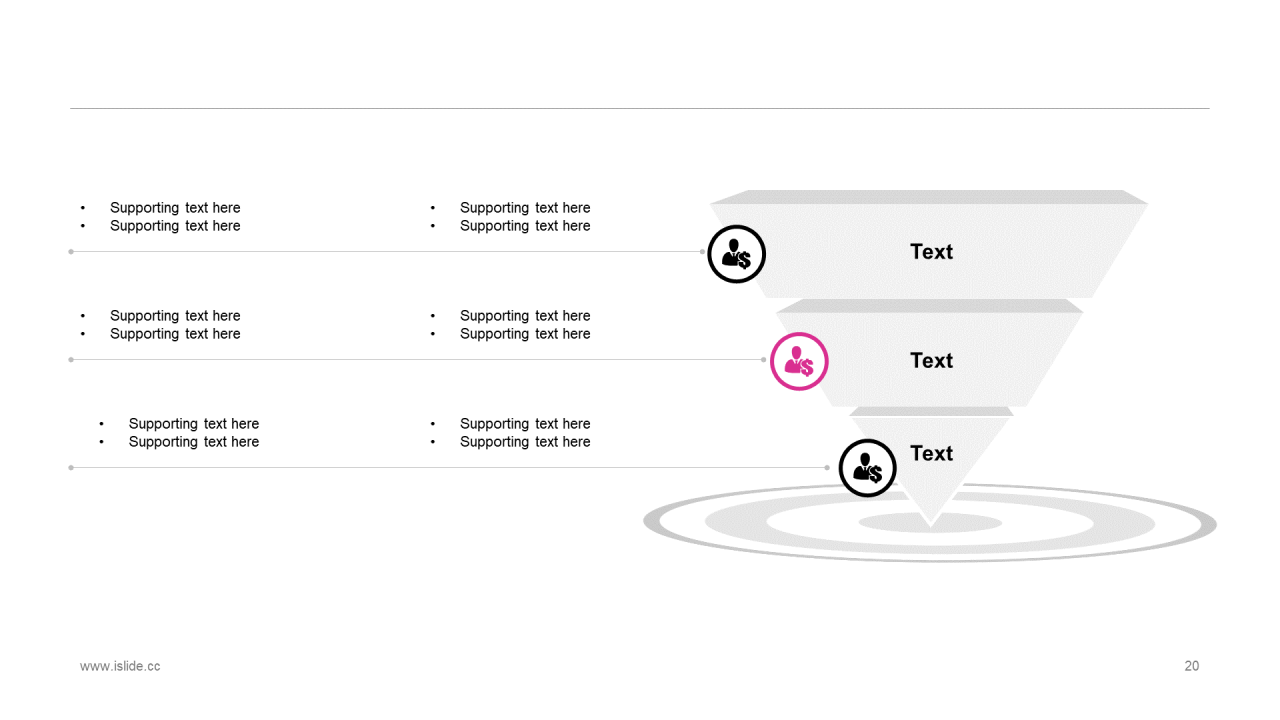Image resolution: width=1280 pixels, height=720 pixels.
Task: Open the www.islide.cc link
Action: pos(120,666)
